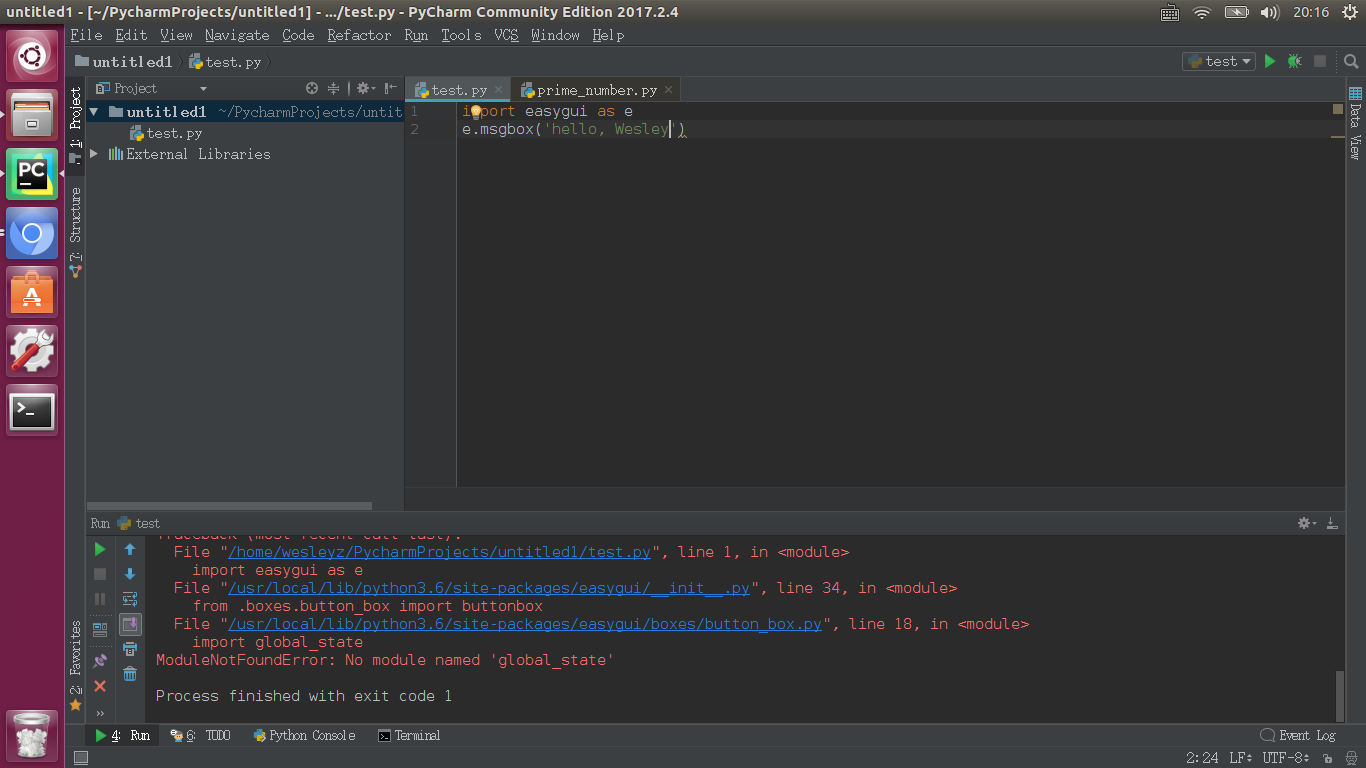Click the blue Up the Stack Trace arrow
Viewport: 1366px width, 768px height.
pyautogui.click(x=130, y=549)
